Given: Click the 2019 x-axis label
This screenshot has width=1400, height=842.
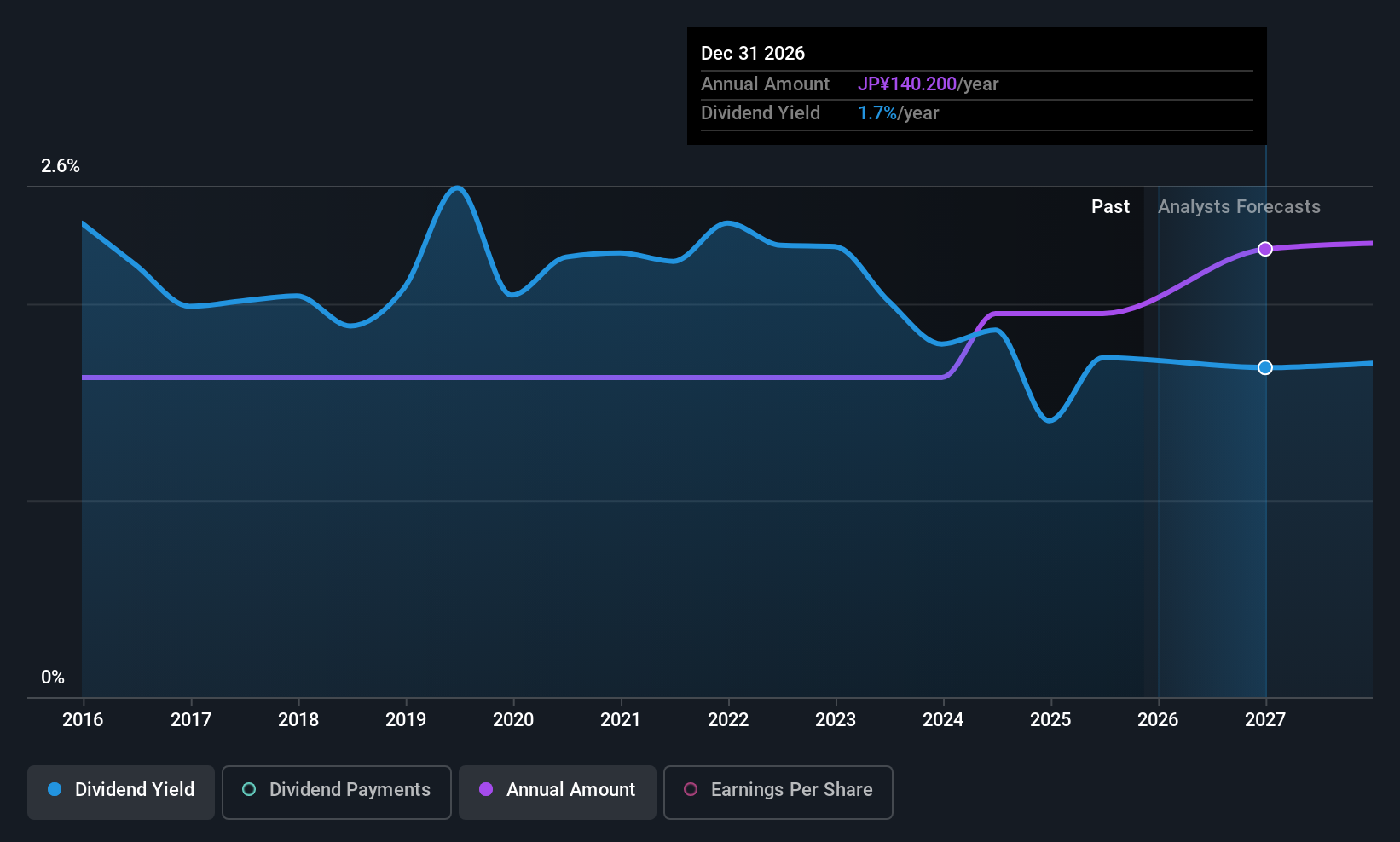Looking at the screenshot, I should 406,720.
